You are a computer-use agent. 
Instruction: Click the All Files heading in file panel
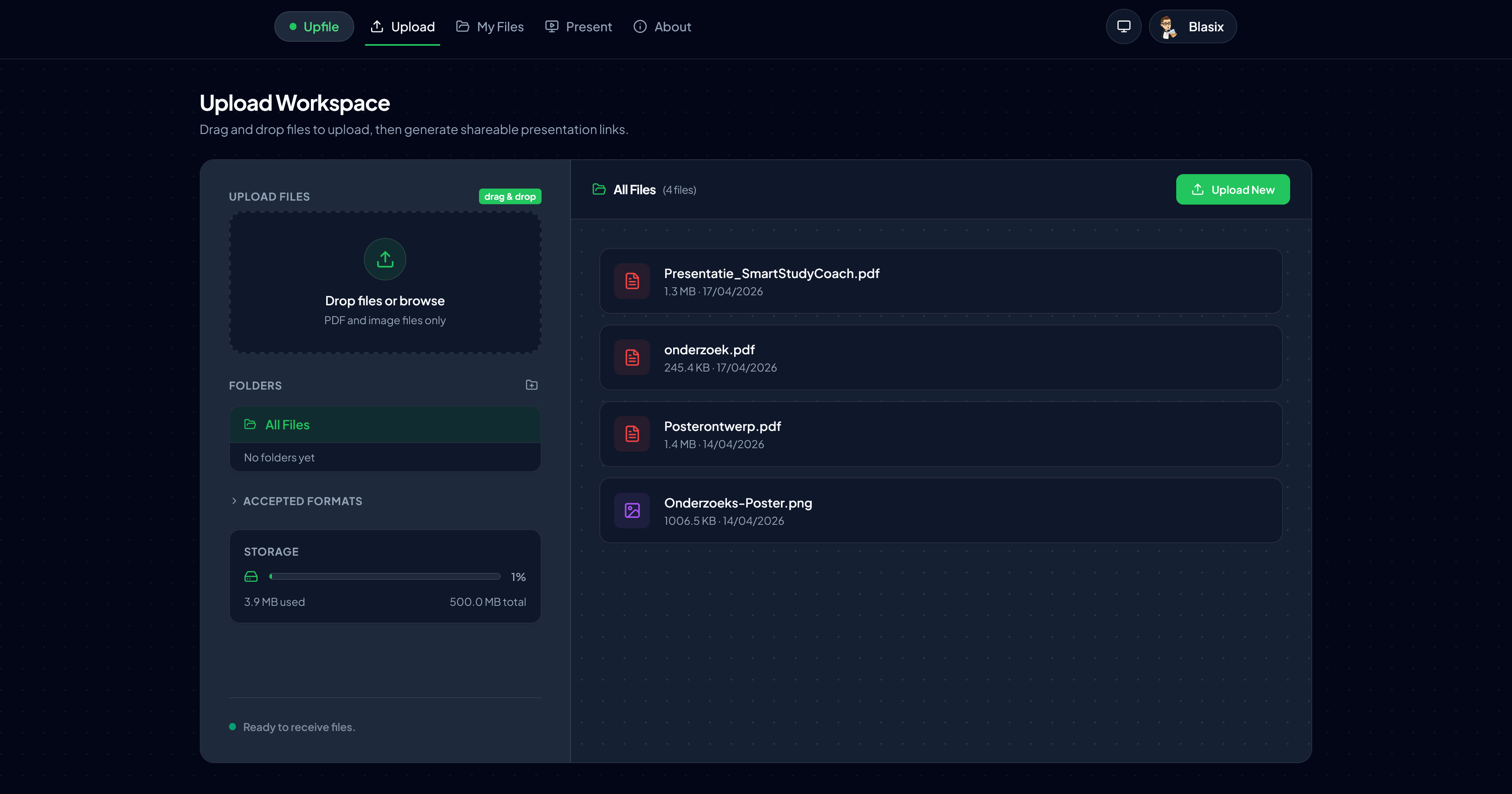(635, 189)
